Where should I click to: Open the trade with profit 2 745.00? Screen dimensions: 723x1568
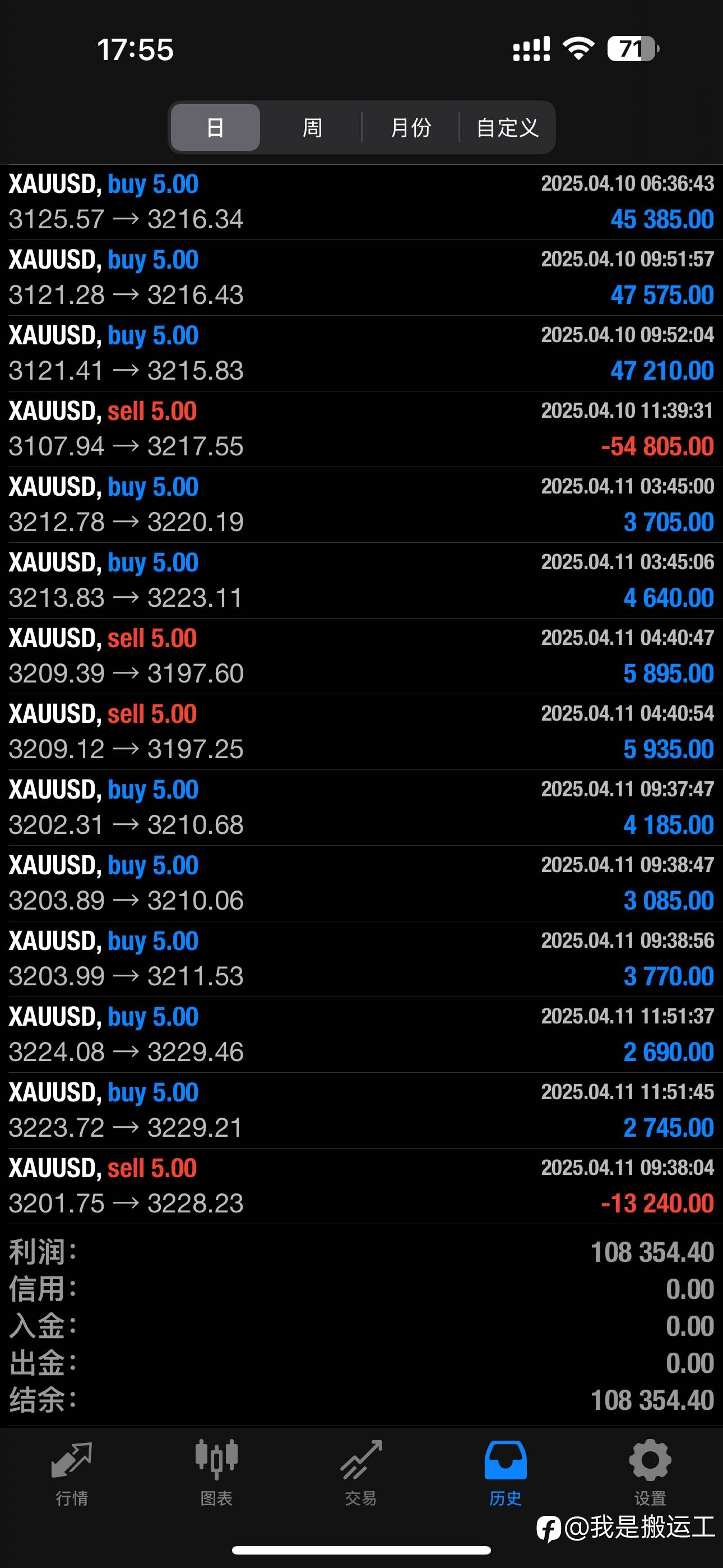pos(361,1110)
